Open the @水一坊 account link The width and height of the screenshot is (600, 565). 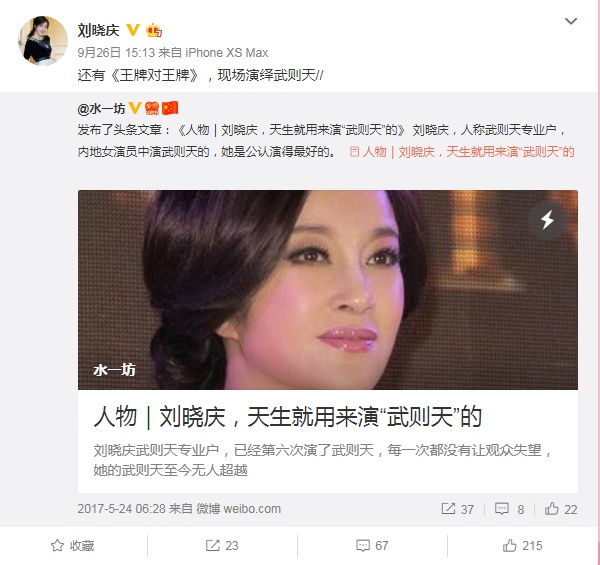[x=101, y=109]
